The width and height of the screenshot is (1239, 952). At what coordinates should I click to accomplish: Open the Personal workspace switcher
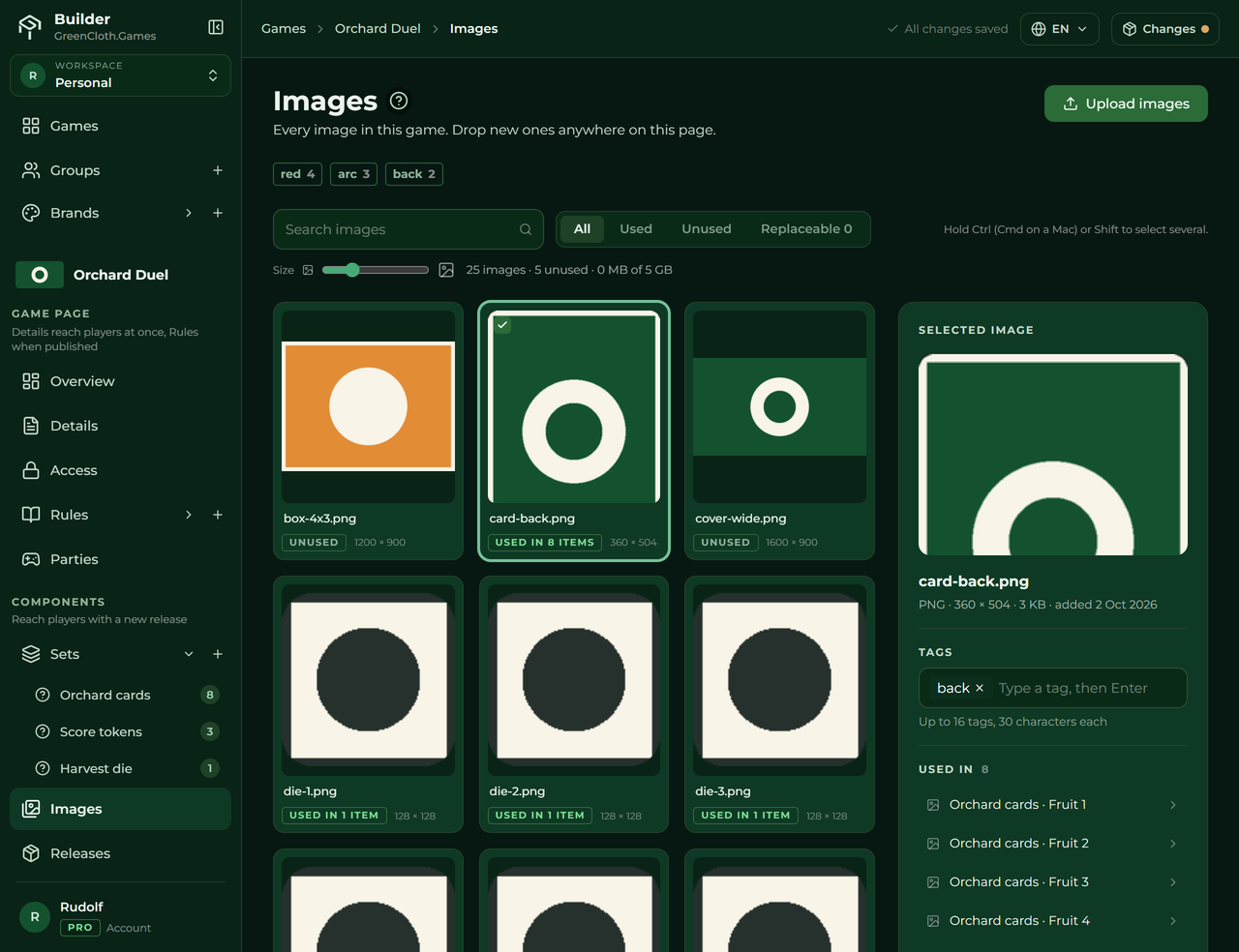[120, 75]
